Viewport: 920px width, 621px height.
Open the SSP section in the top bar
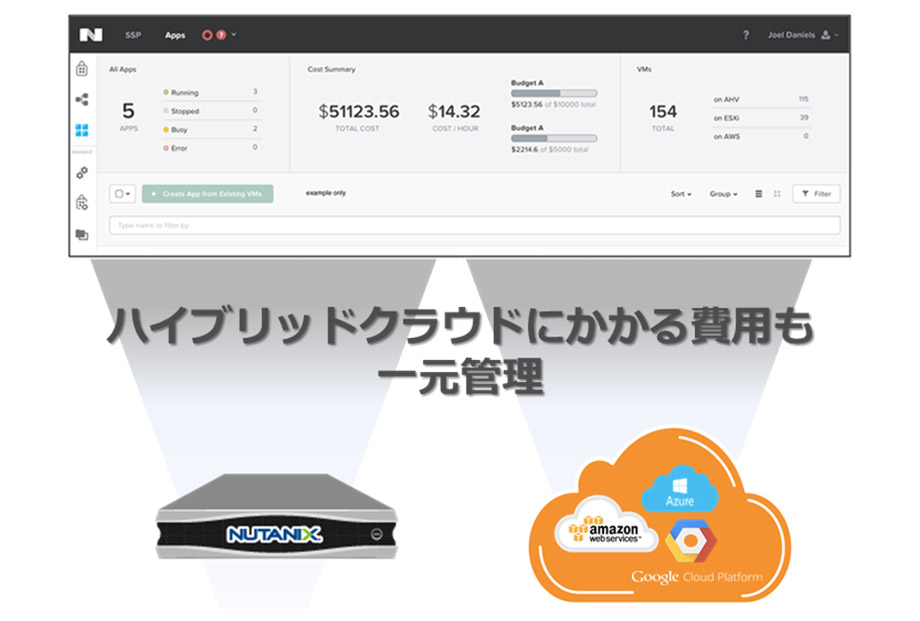pyautogui.click(x=134, y=33)
